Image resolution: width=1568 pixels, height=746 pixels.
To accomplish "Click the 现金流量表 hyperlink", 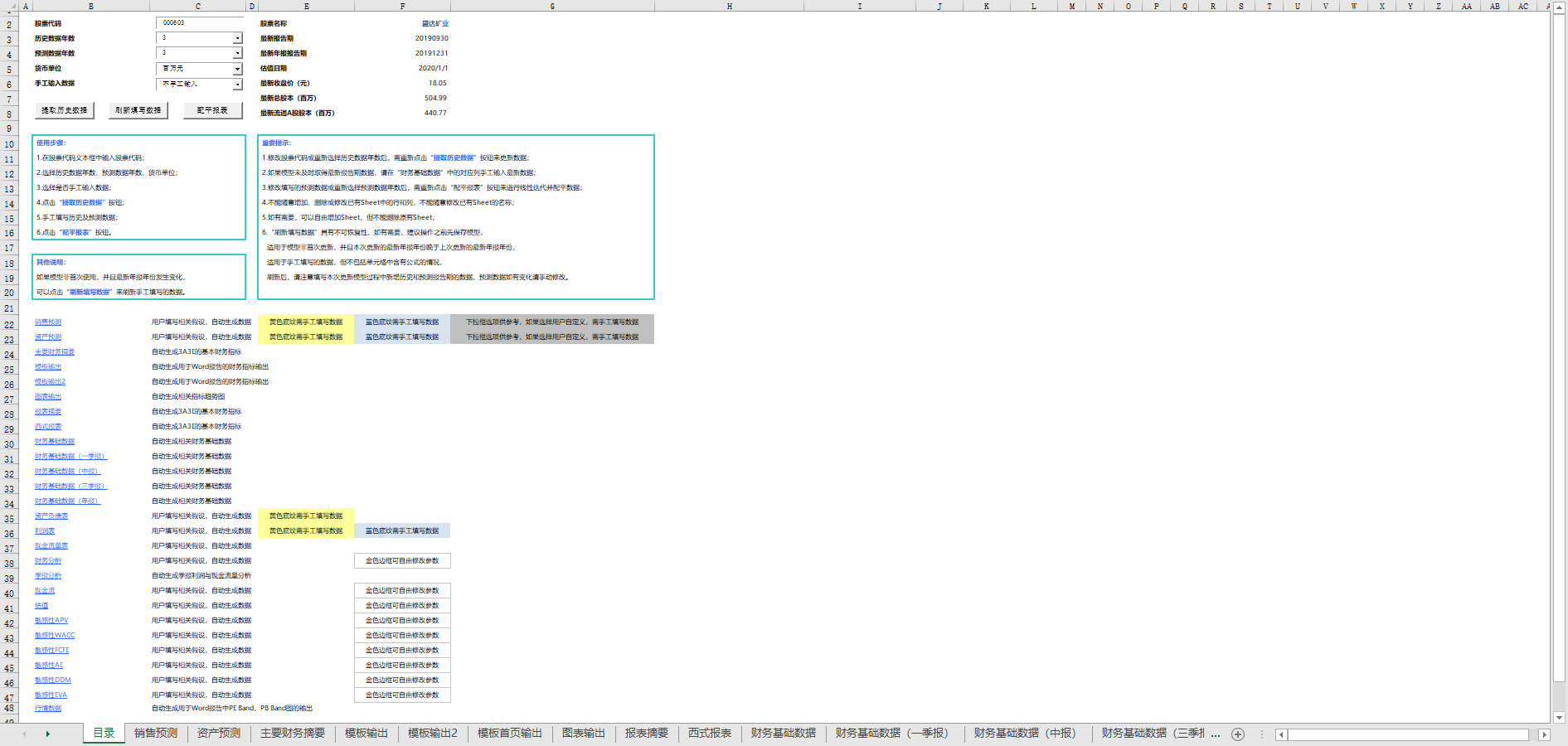I will 51,546.
